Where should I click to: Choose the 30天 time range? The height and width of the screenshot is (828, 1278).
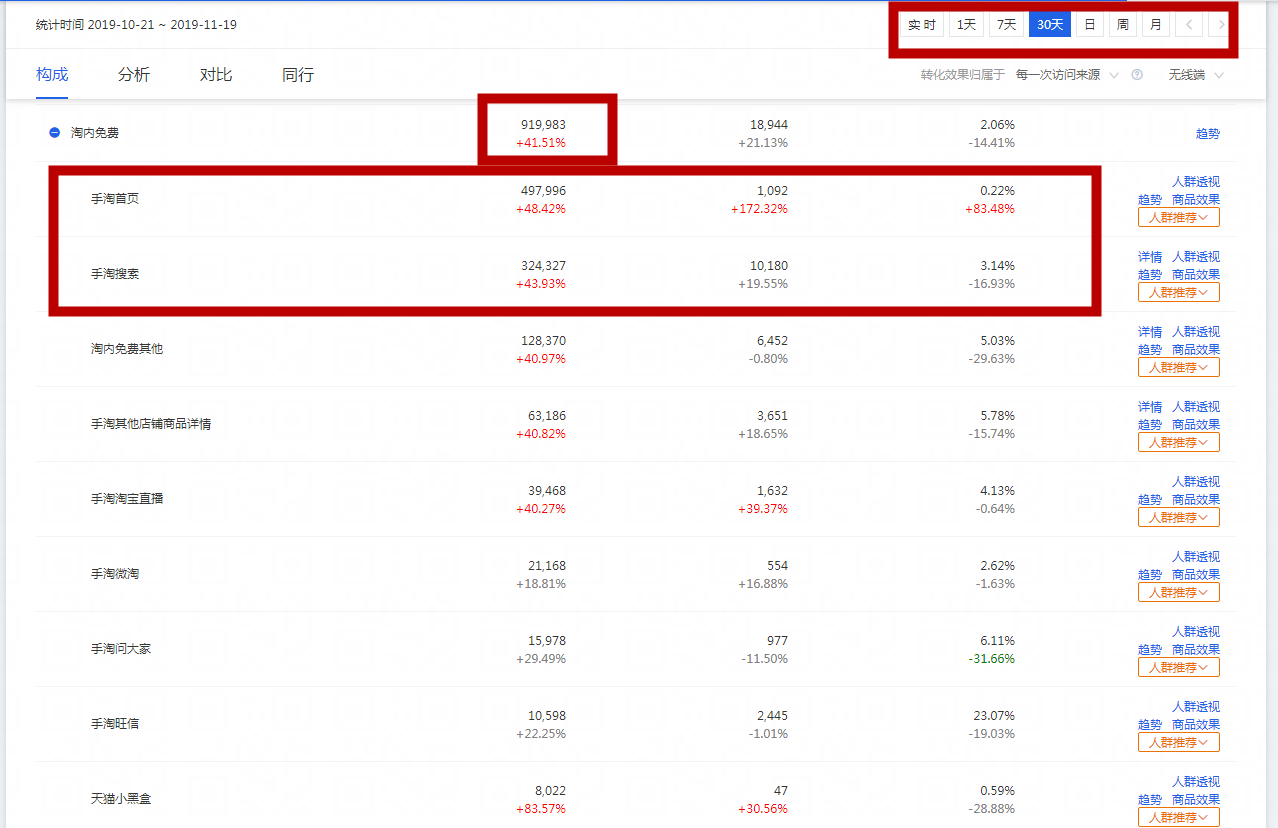[x=1049, y=25]
